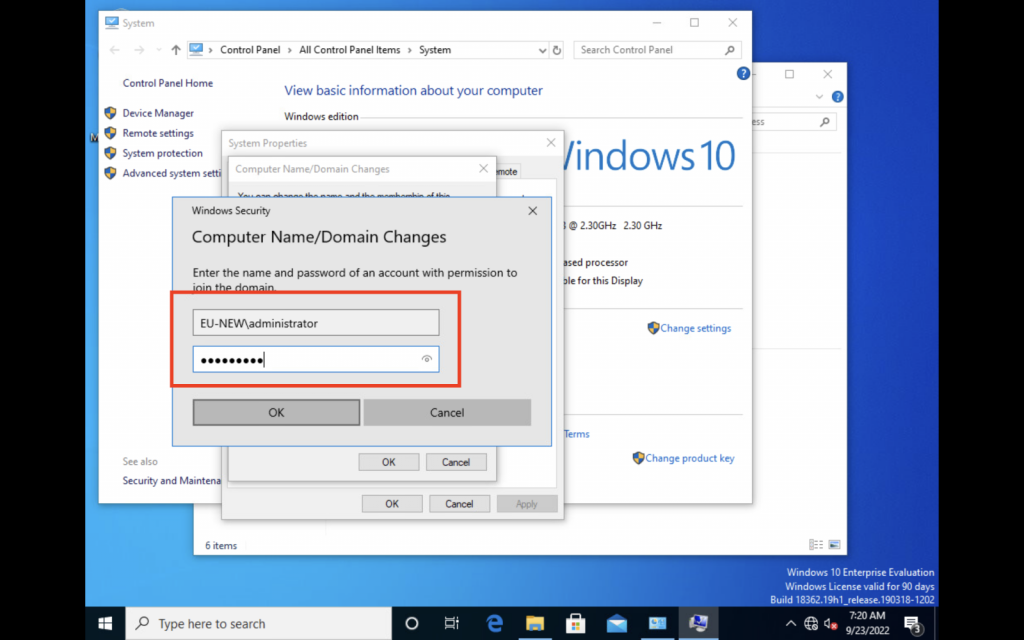The image size is (1024, 640).
Task: Expand breadcrumb chevron after All Control Panel Items
Action: click(410, 50)
